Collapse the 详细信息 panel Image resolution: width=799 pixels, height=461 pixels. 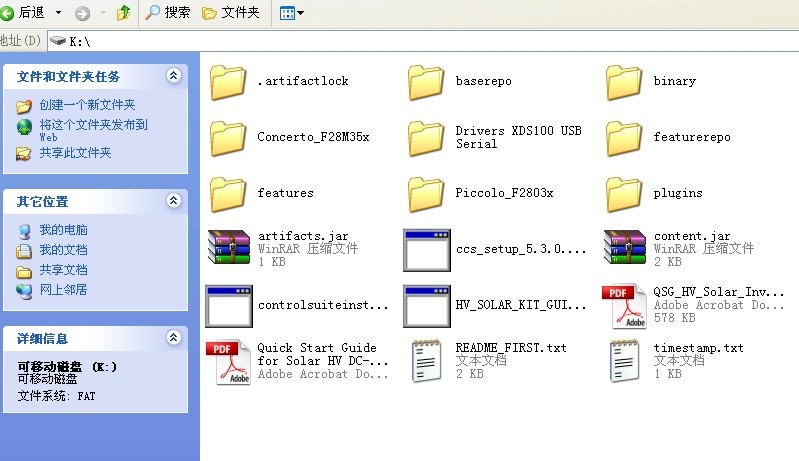(x=173, y=337)
